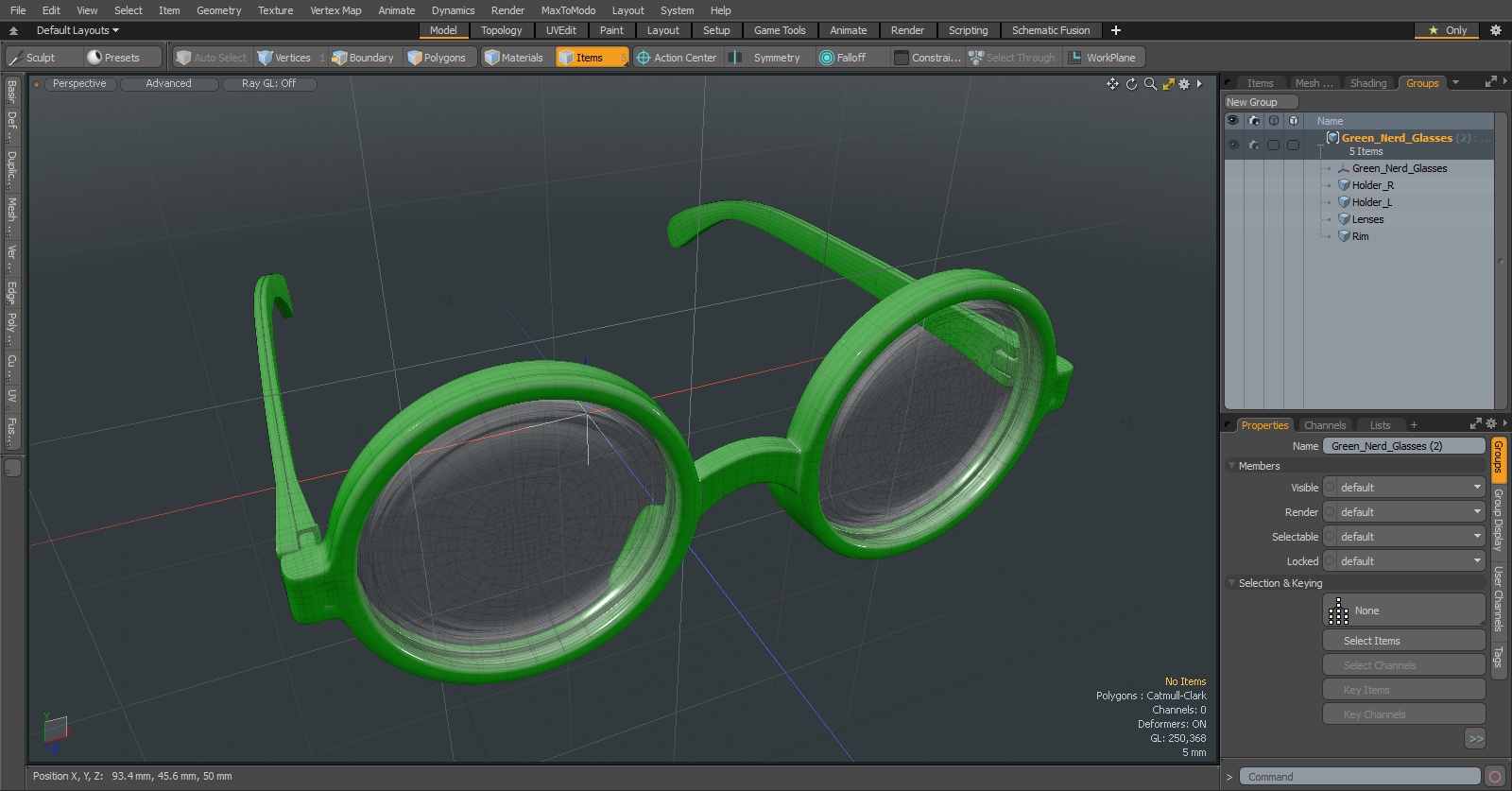Open the MaxToModo menu
Viewport: 1512px width, 791px height.
(x=568, y=10)
